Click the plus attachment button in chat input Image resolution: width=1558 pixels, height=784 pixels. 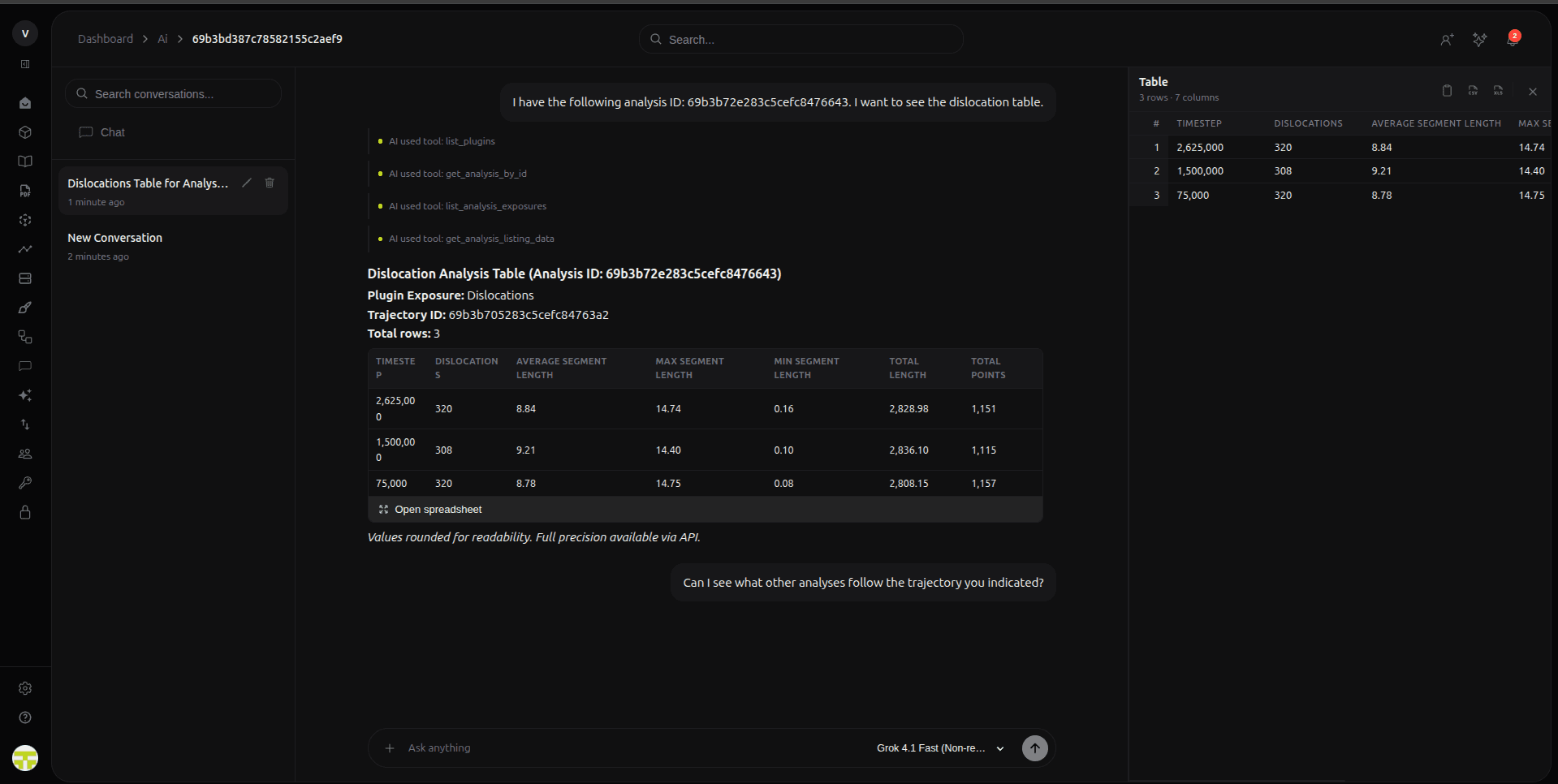pyautogui.click(x=390, y=748)
